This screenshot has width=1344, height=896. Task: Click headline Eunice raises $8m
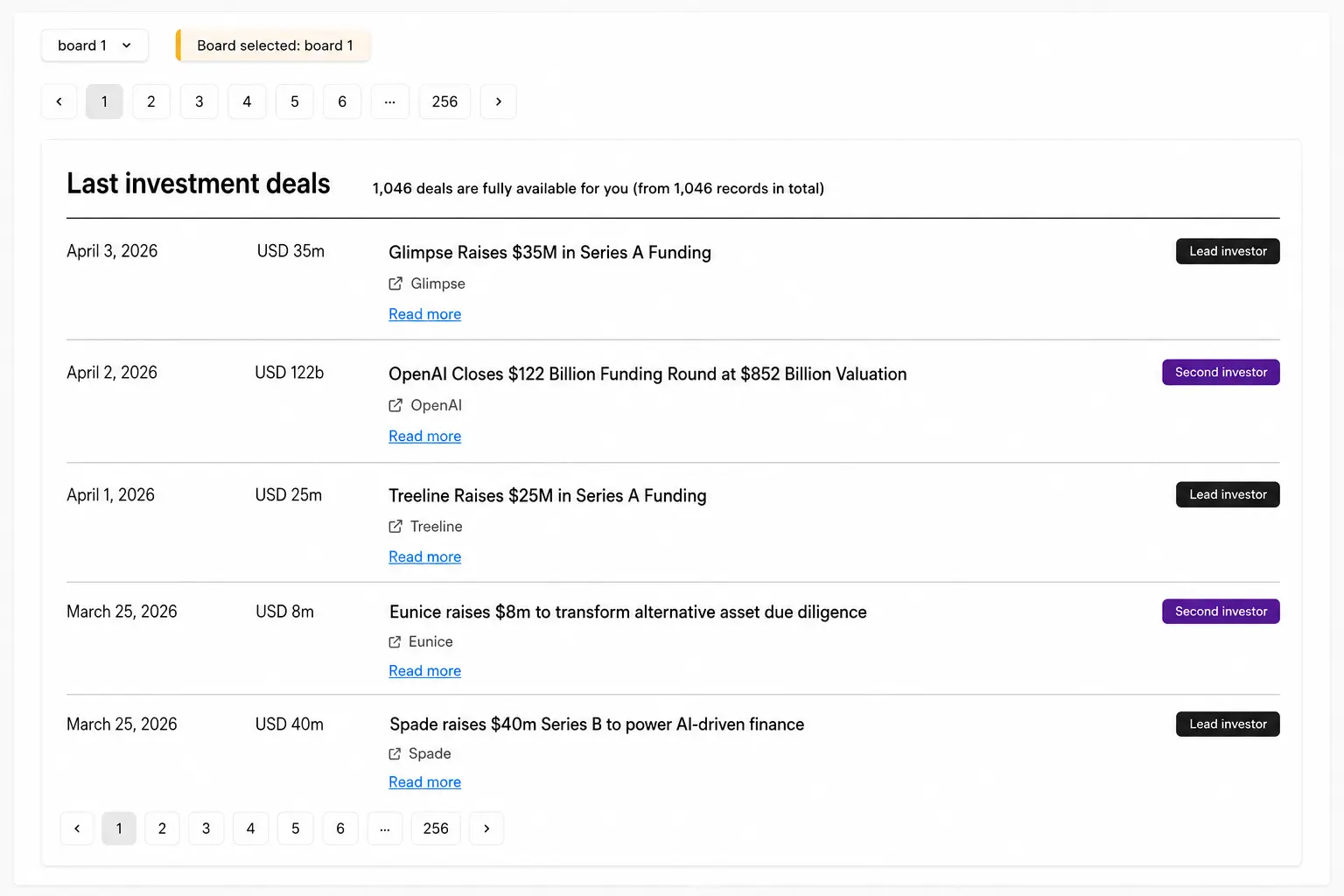coord(627,612)
